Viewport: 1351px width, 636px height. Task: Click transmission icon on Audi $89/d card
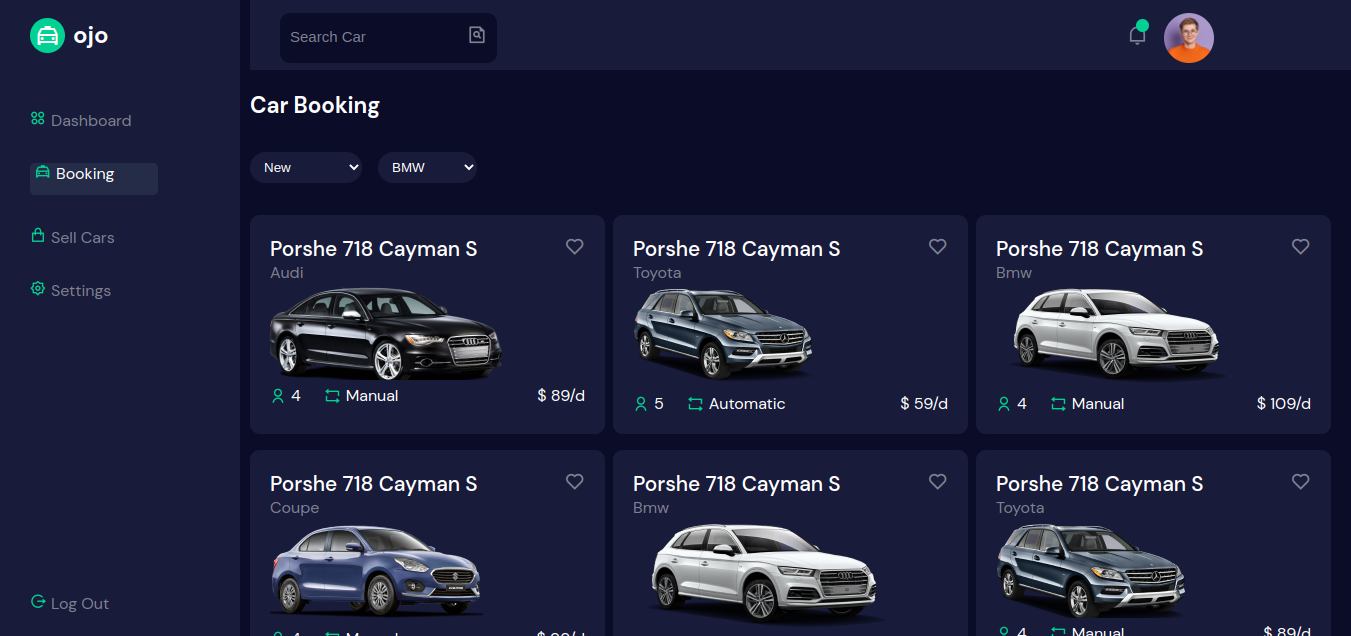pos(333,397)
